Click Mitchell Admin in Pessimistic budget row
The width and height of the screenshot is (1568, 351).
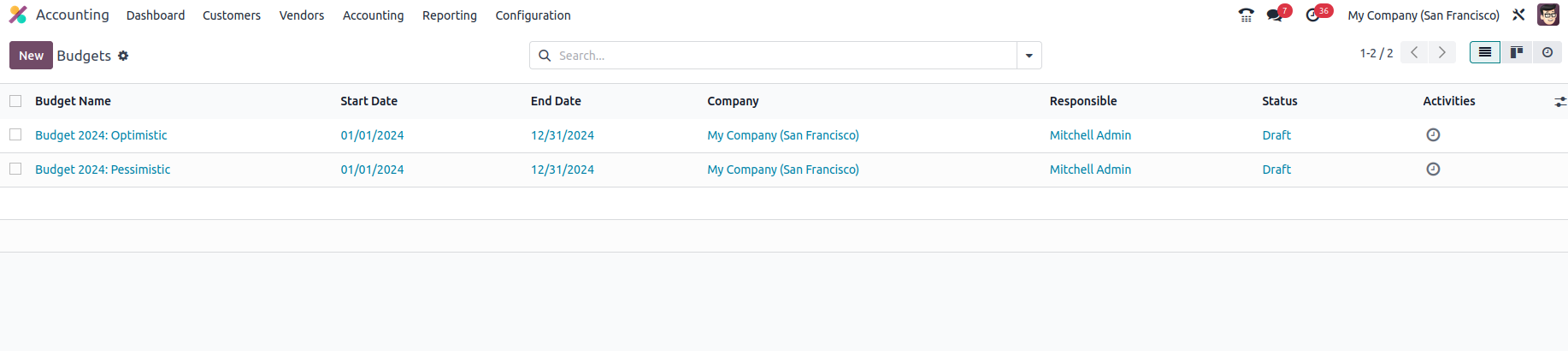coord(1090,170)
